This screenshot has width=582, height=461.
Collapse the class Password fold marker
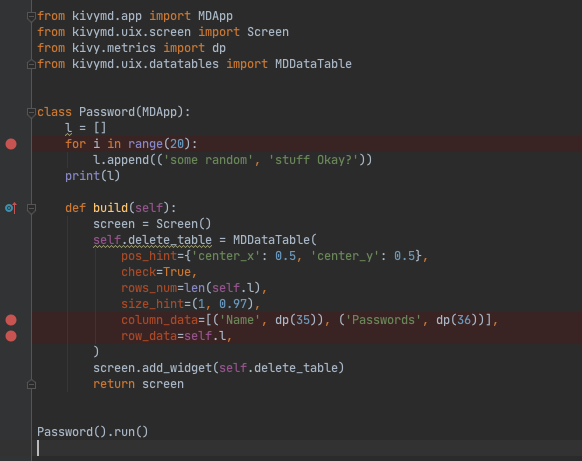tap(31, 112)
